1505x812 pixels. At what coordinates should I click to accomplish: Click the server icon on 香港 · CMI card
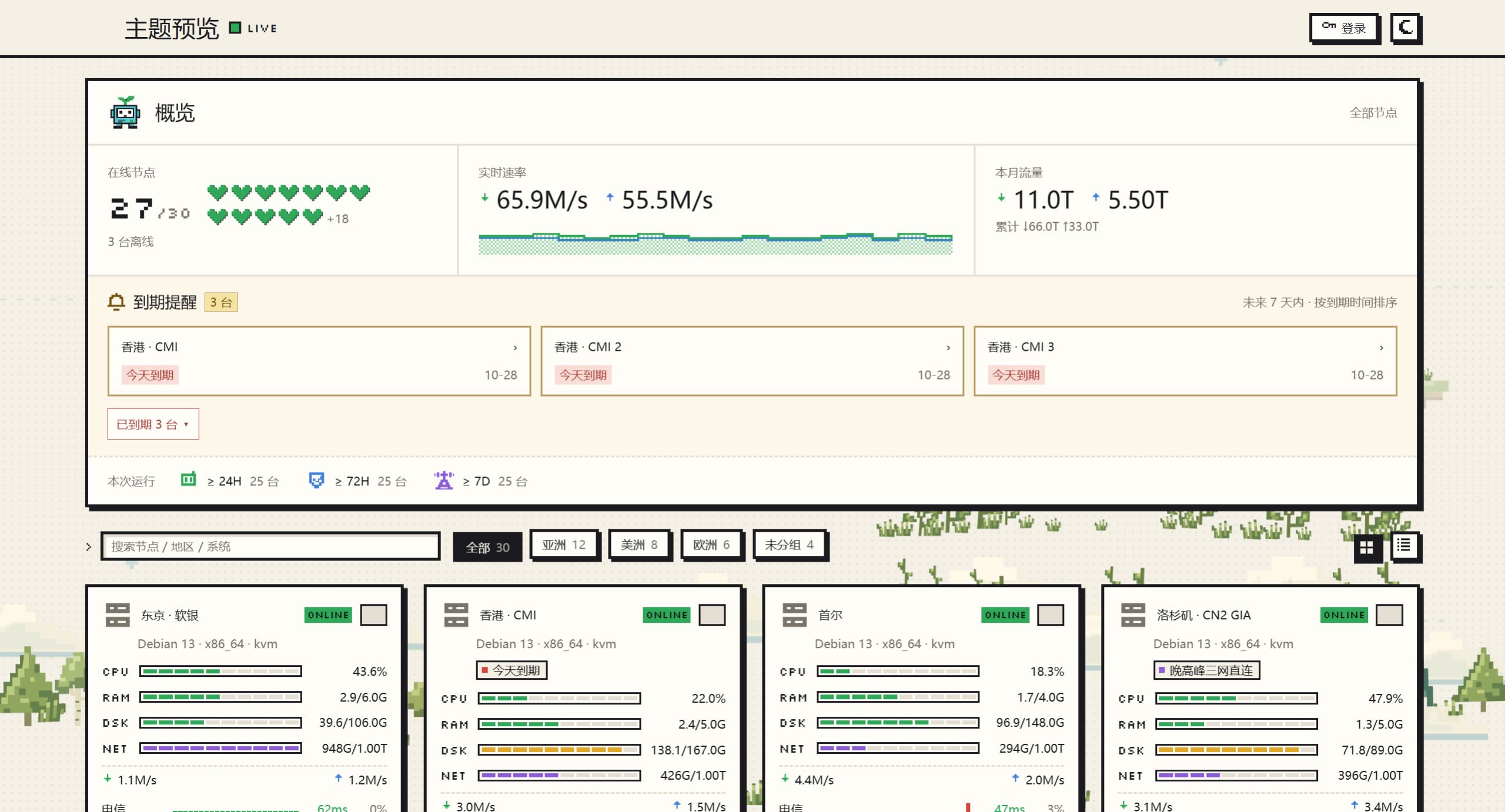[456, 615]
